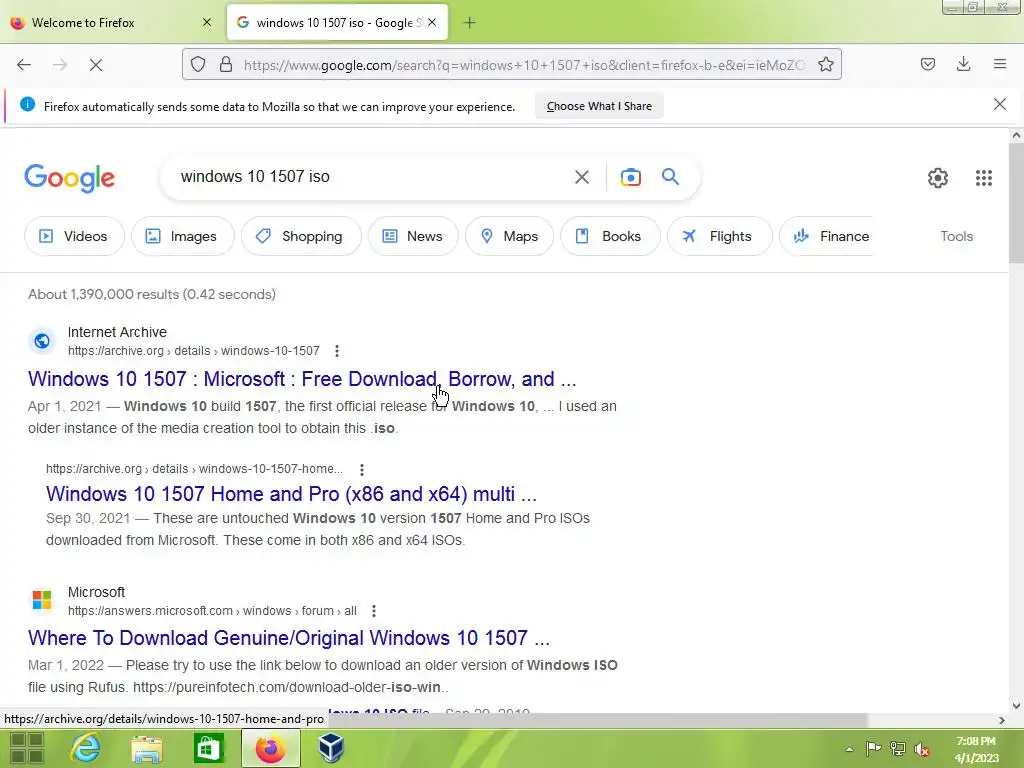Open the Save to Pocket icon
This screenshot has width=1024, height=768.
point(927,64)
